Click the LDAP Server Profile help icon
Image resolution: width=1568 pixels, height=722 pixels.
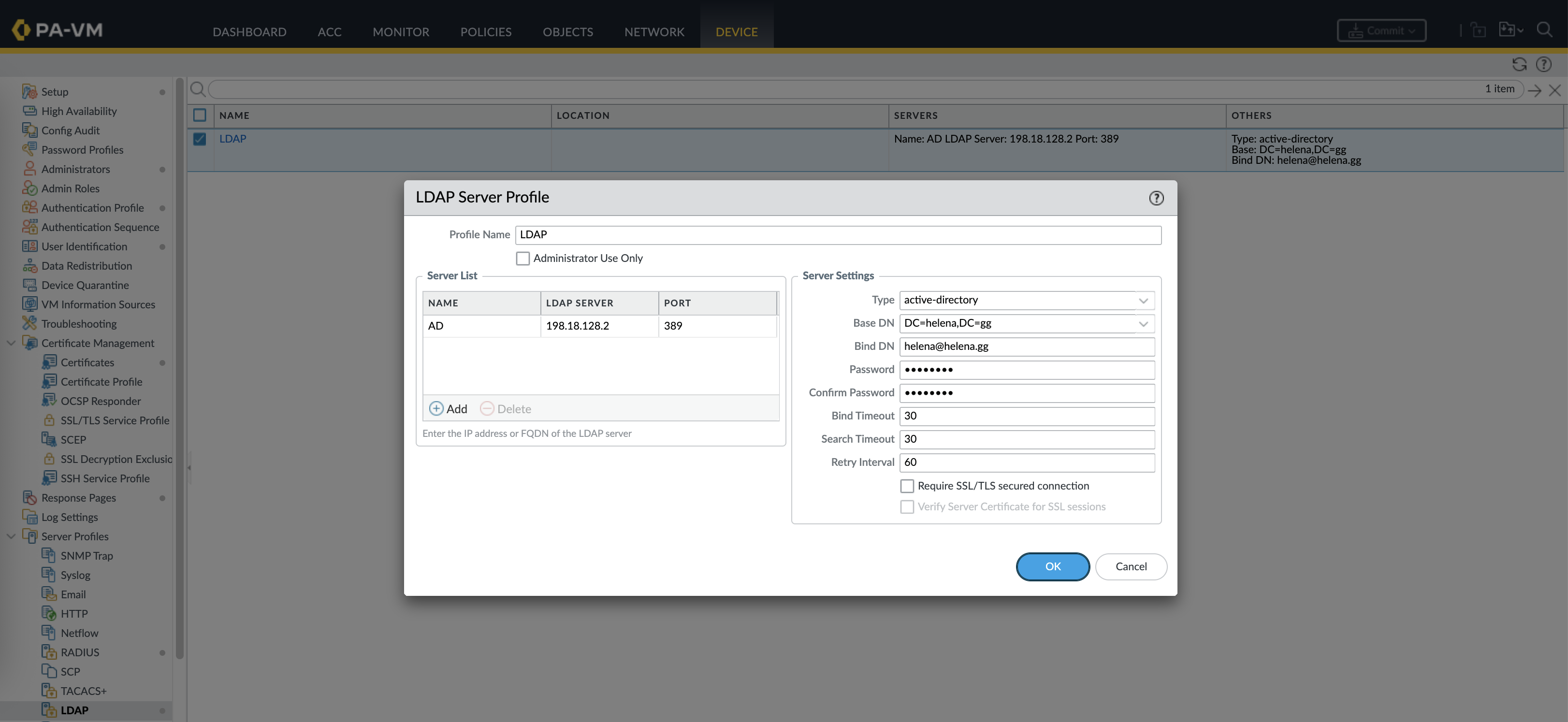coord(1156,198)
